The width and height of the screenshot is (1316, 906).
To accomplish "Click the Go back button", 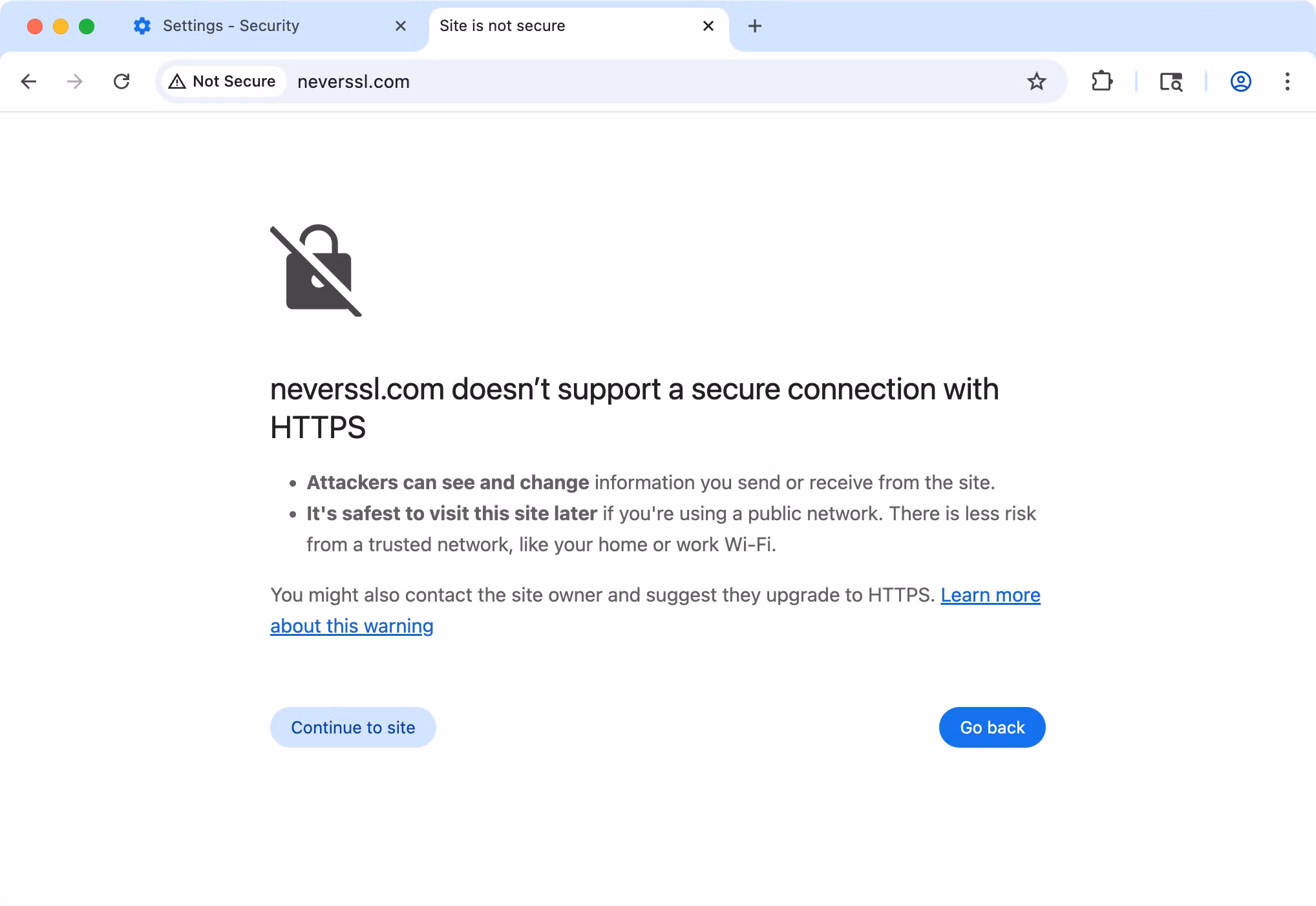I will point(992,727).
